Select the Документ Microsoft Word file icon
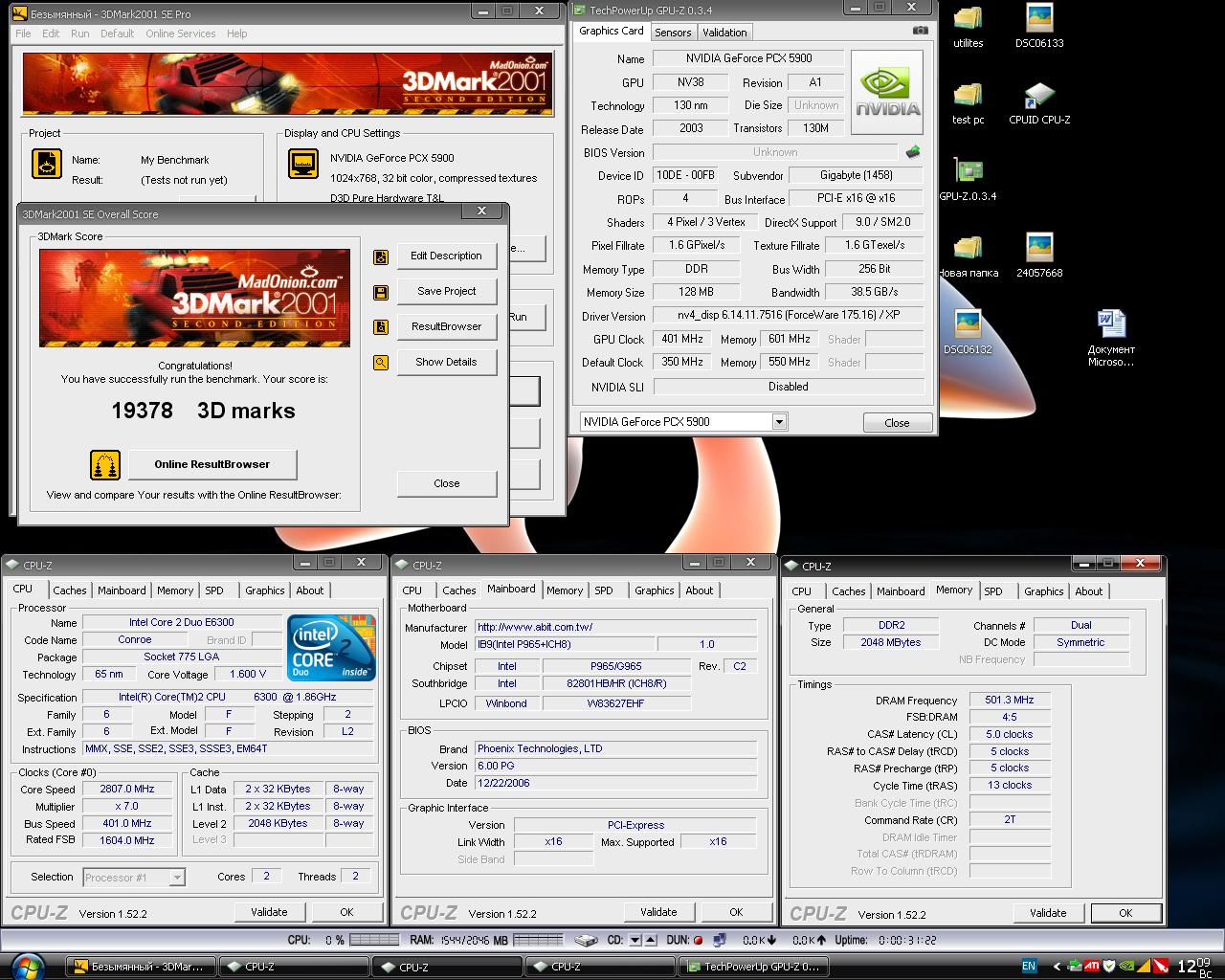Viewport: 1225px width, 980px height. [1111, 339]
